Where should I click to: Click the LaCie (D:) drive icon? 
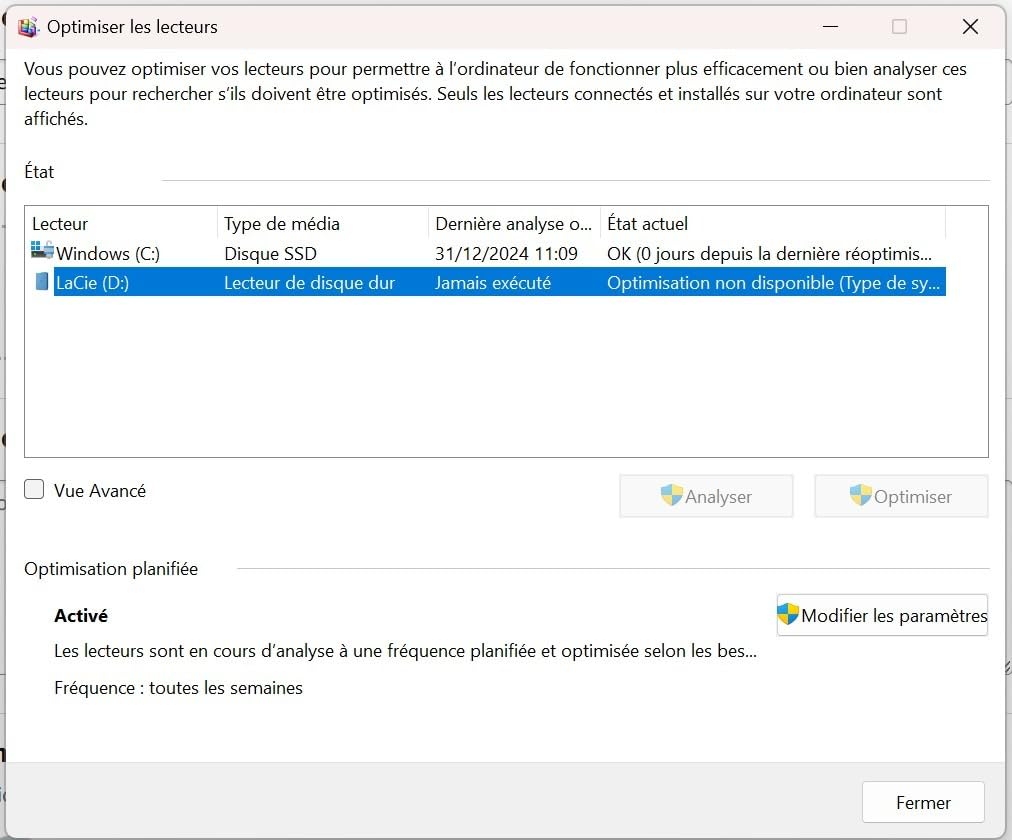click(42, 282)
